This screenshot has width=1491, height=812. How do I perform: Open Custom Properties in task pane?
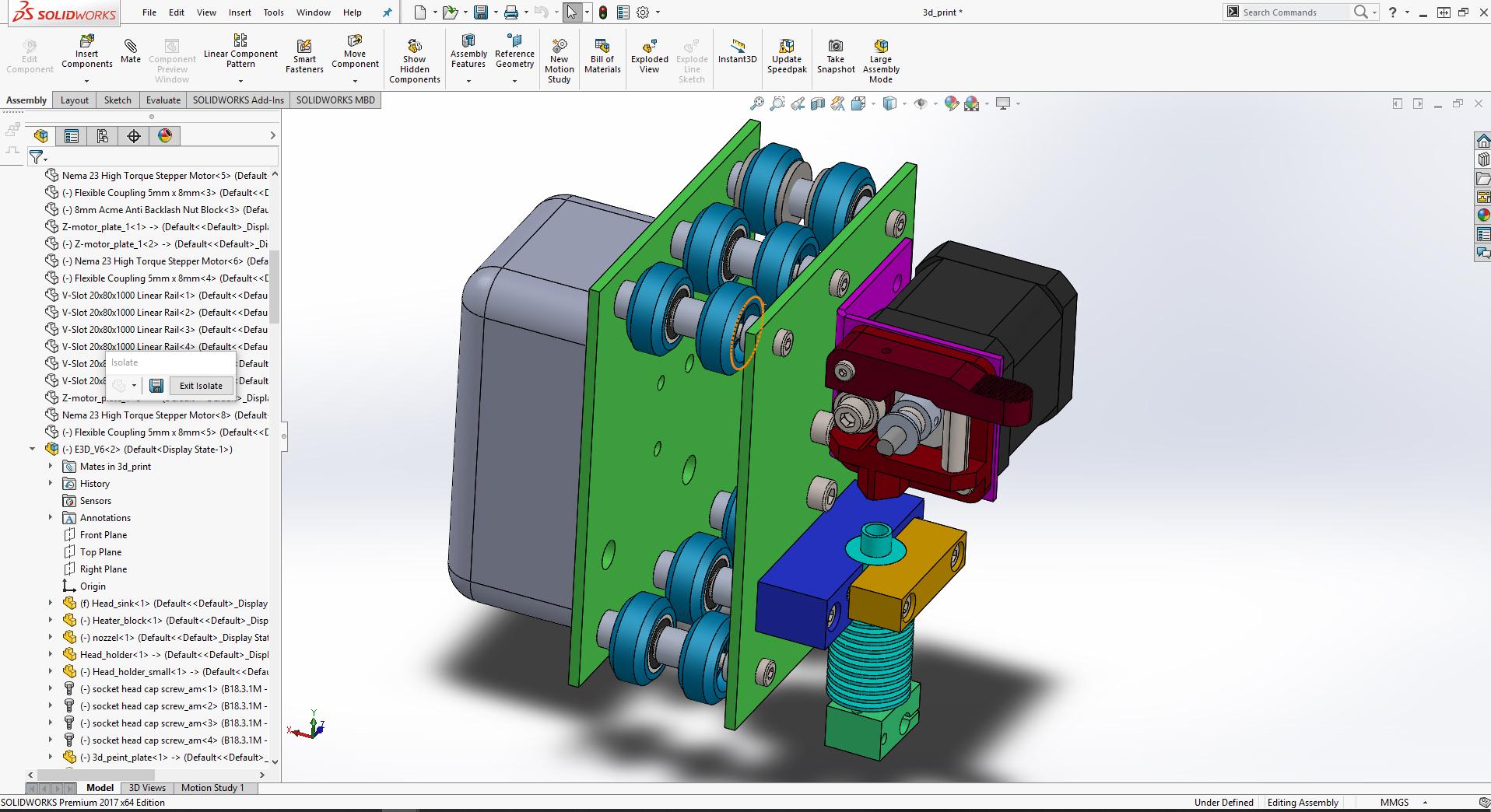pyautogui.click(x=1483, y=234)
